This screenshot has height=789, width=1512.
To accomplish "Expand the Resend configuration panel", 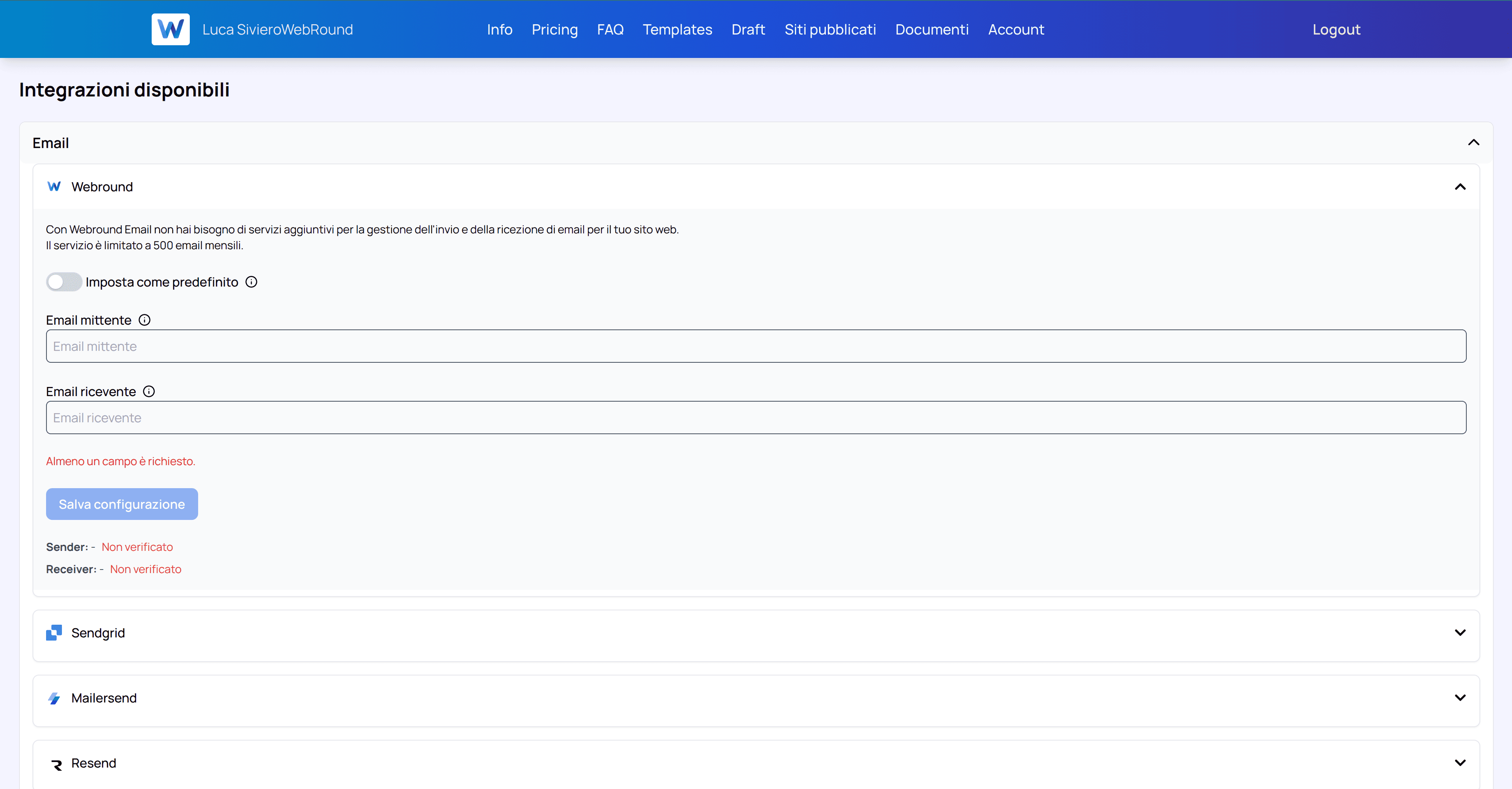I will [1461, 763].
